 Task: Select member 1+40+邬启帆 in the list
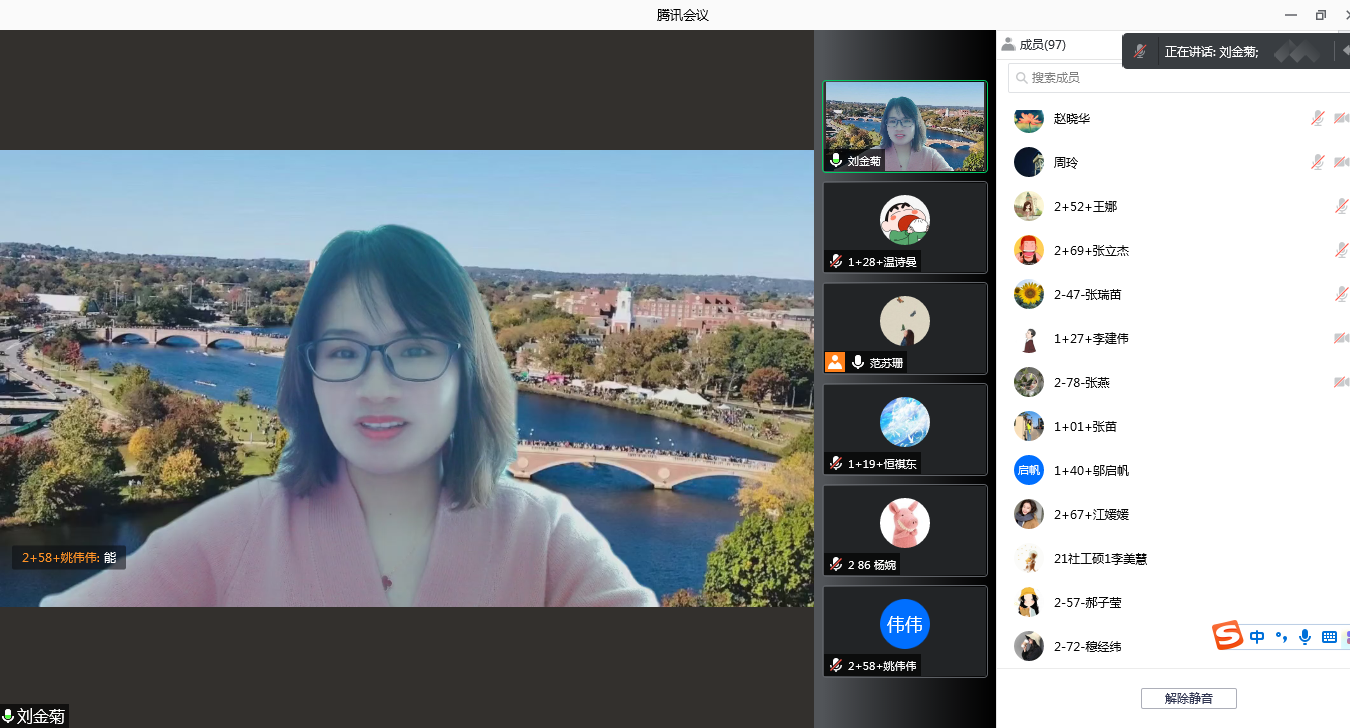[x=1091, y=470]
